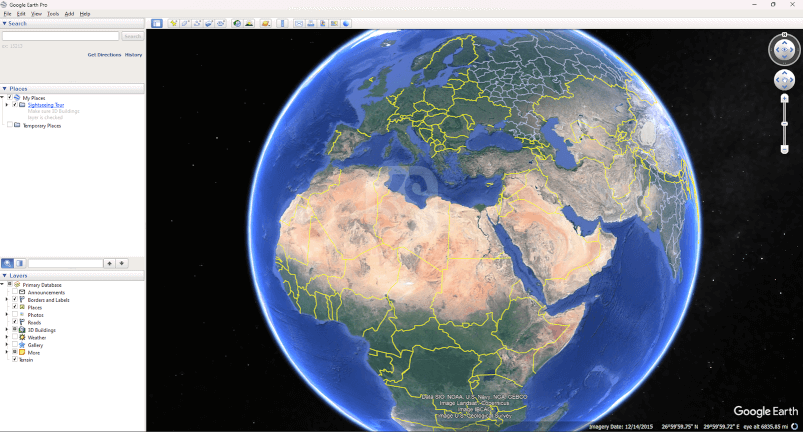Open the Help menu
803x432 pixels.
[85, 14]
